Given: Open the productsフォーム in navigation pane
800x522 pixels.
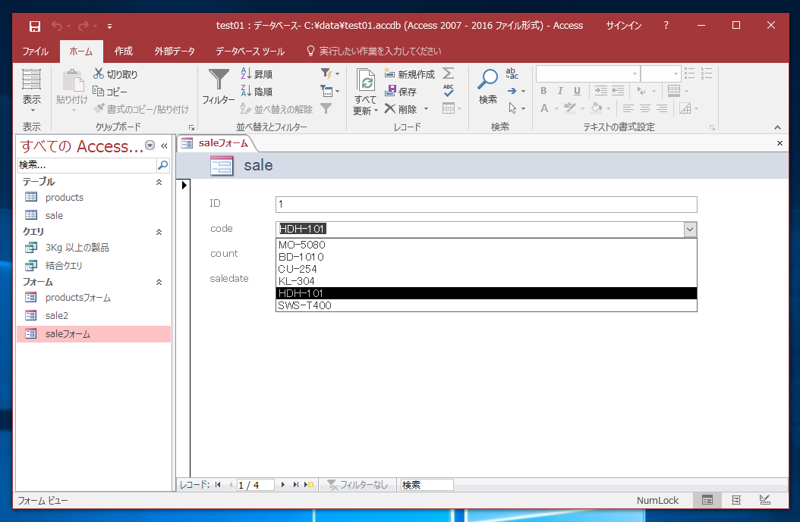Looking at the screenshot, I should (78, 298).
